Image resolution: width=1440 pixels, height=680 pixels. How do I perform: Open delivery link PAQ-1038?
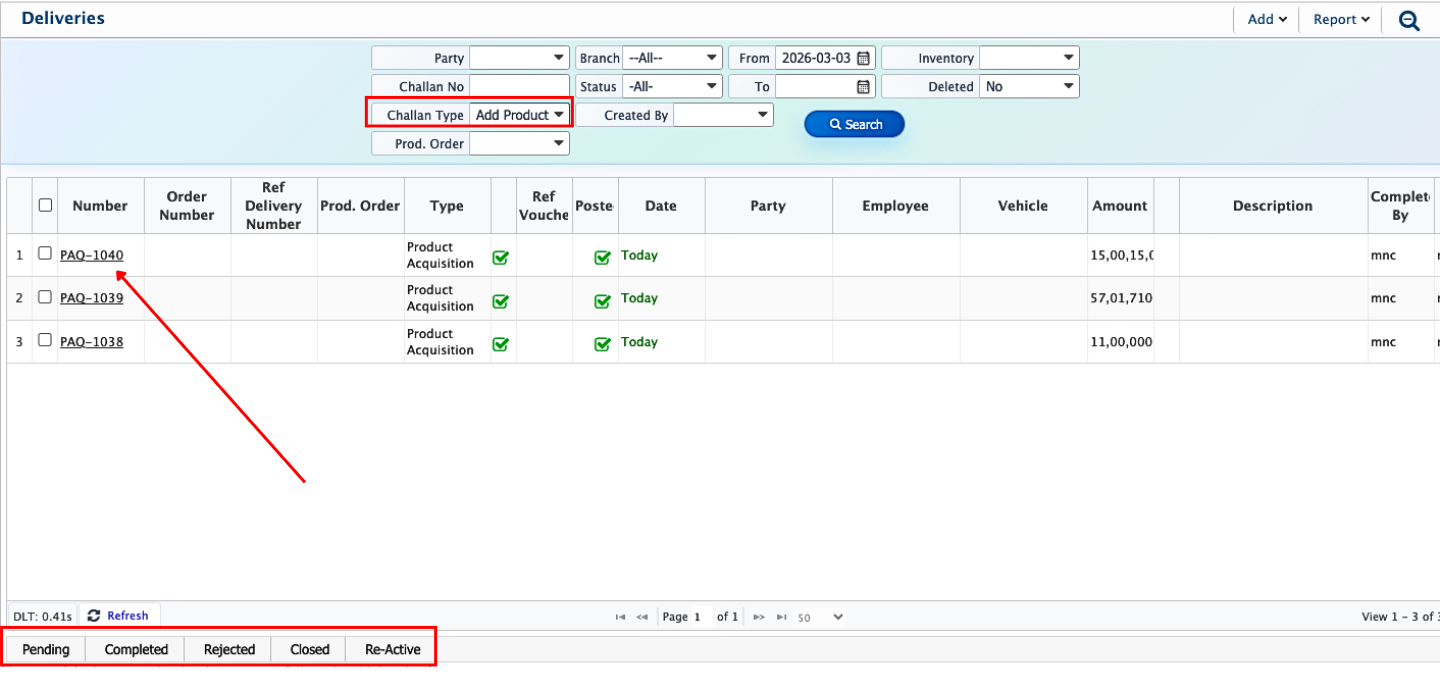coord(91,342)
